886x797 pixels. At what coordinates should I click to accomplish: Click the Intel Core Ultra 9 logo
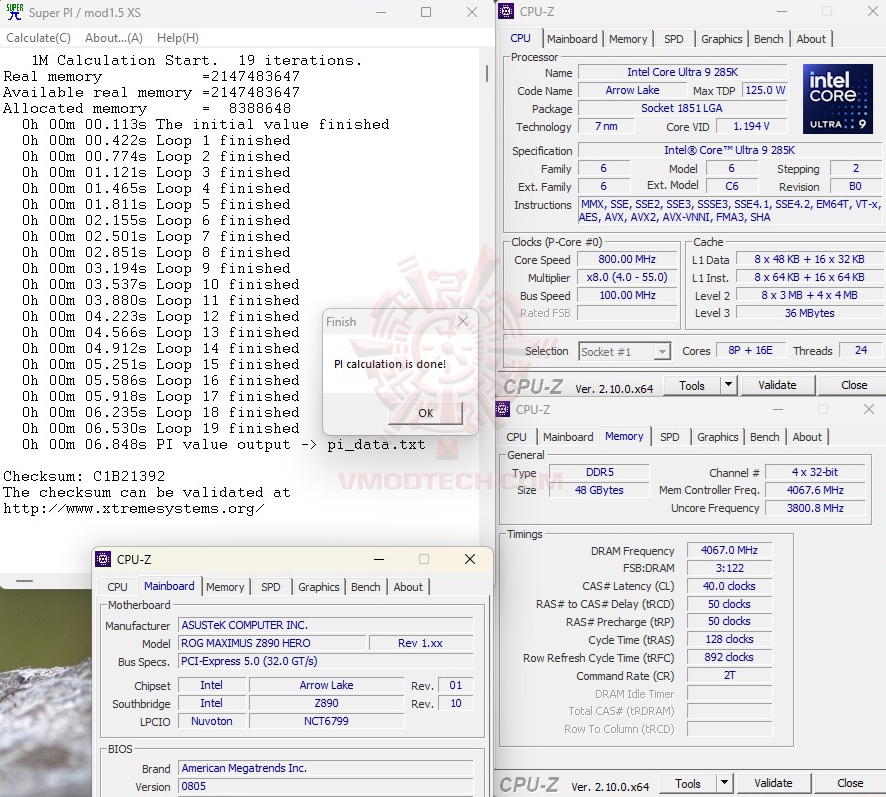point(837,98)
